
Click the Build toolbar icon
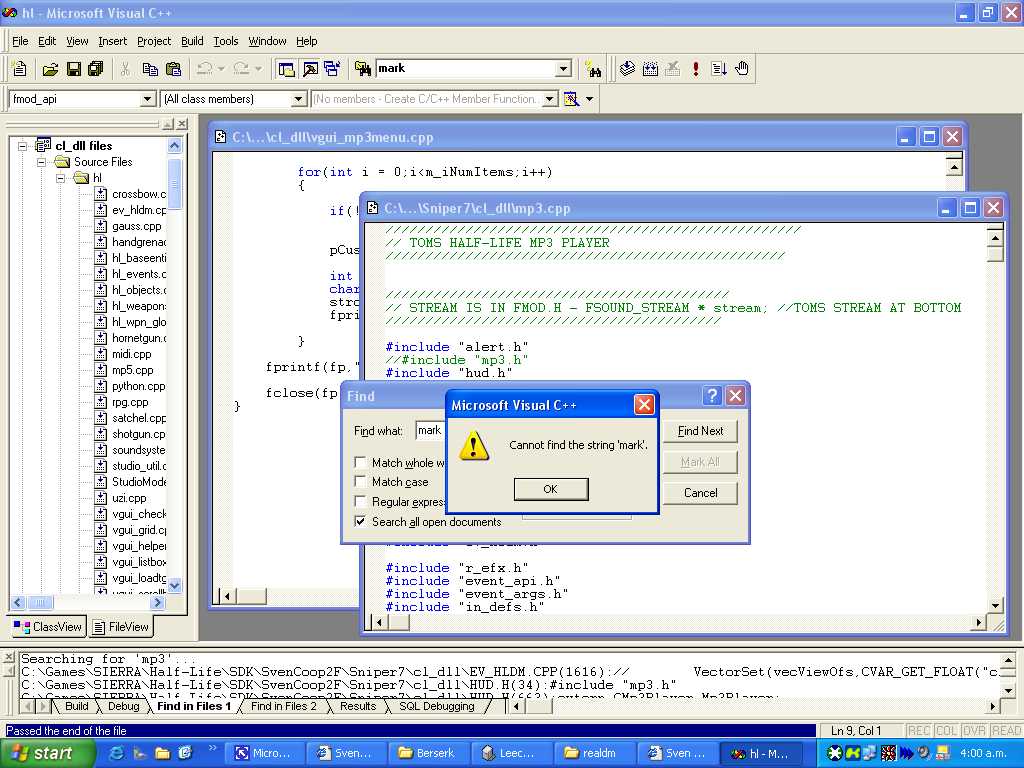point(650,69)
